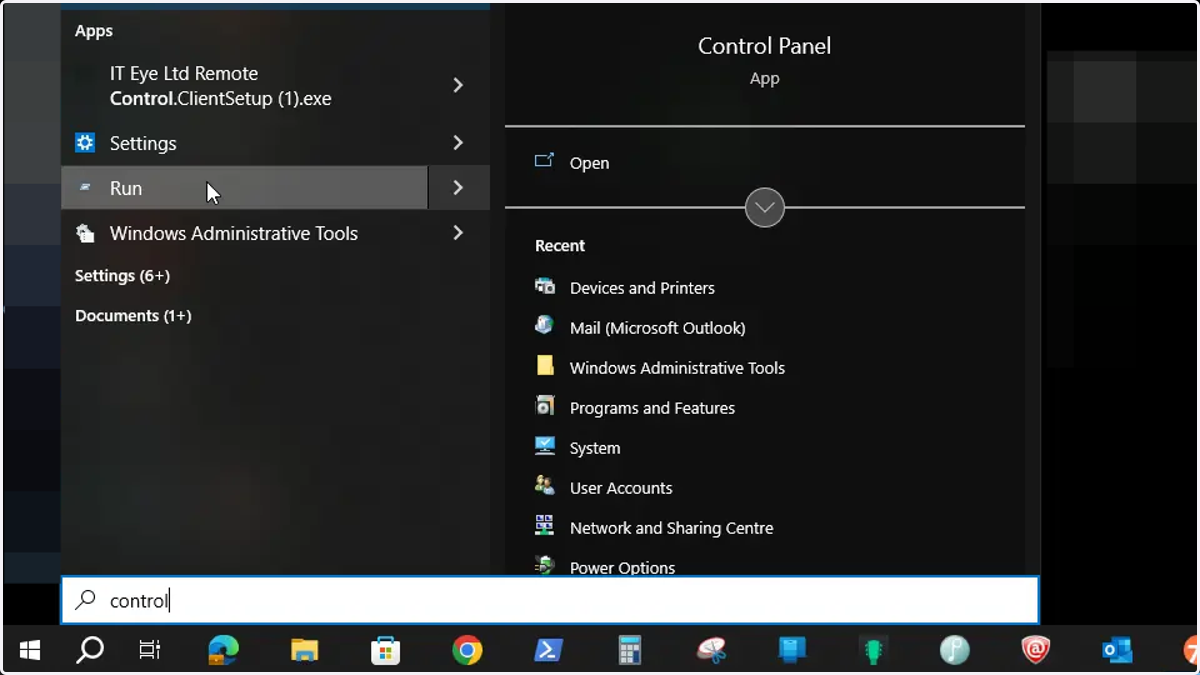Image resolution: width=1200 pixels, height=675 pixels.
Task: Click the Mail (Microsoft Outlook) icon
Action: (545, 326)
